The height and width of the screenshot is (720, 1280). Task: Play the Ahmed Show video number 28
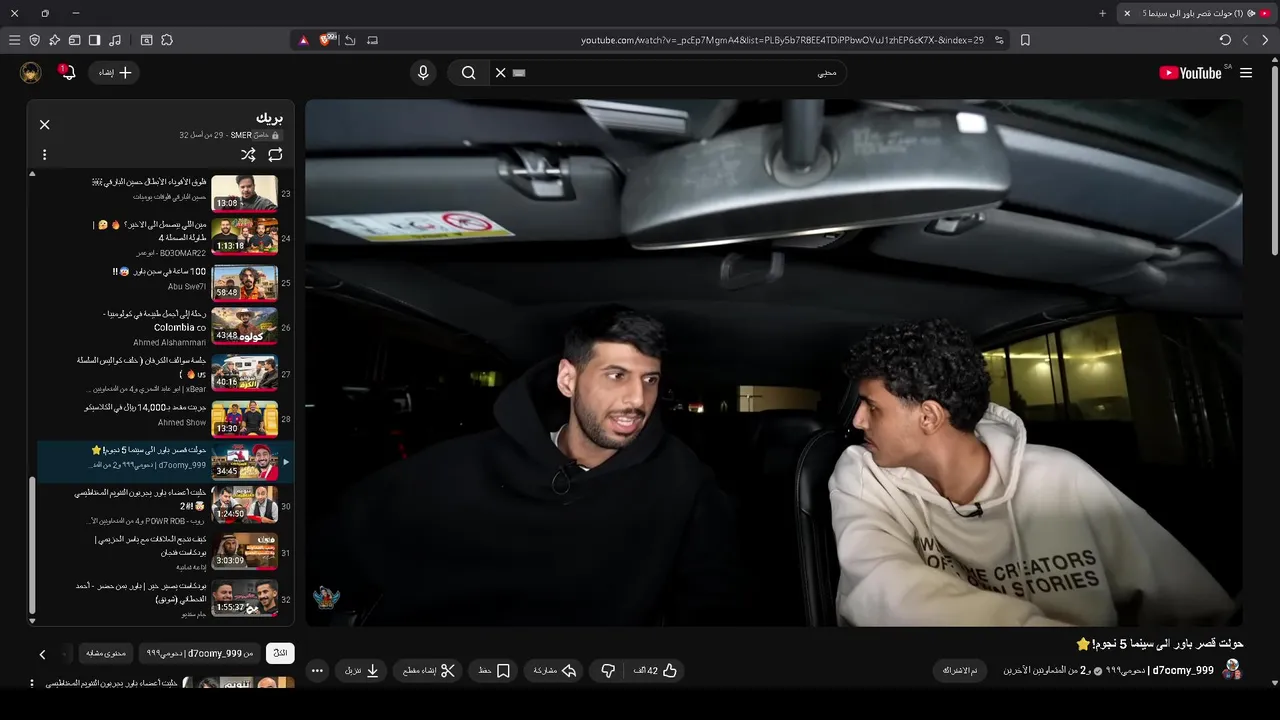[x=165, y=418]
